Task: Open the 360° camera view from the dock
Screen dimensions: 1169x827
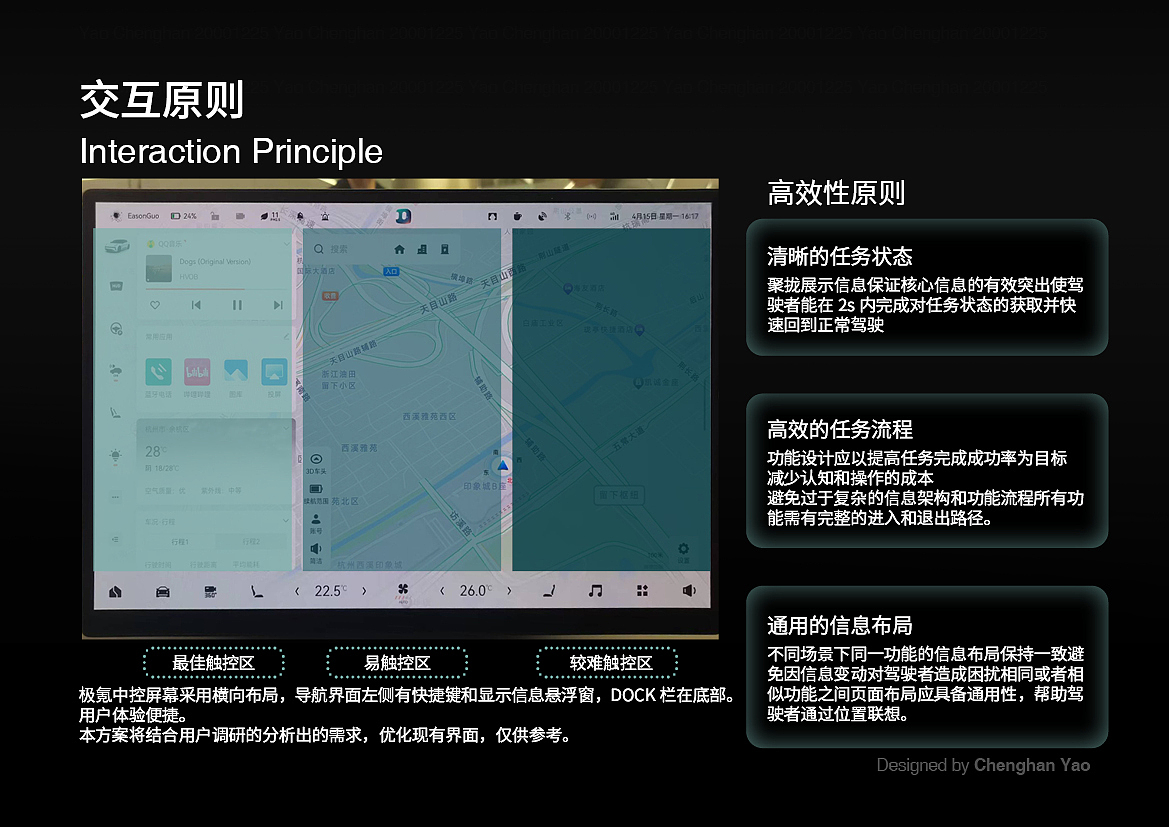Action: [208, 590]
